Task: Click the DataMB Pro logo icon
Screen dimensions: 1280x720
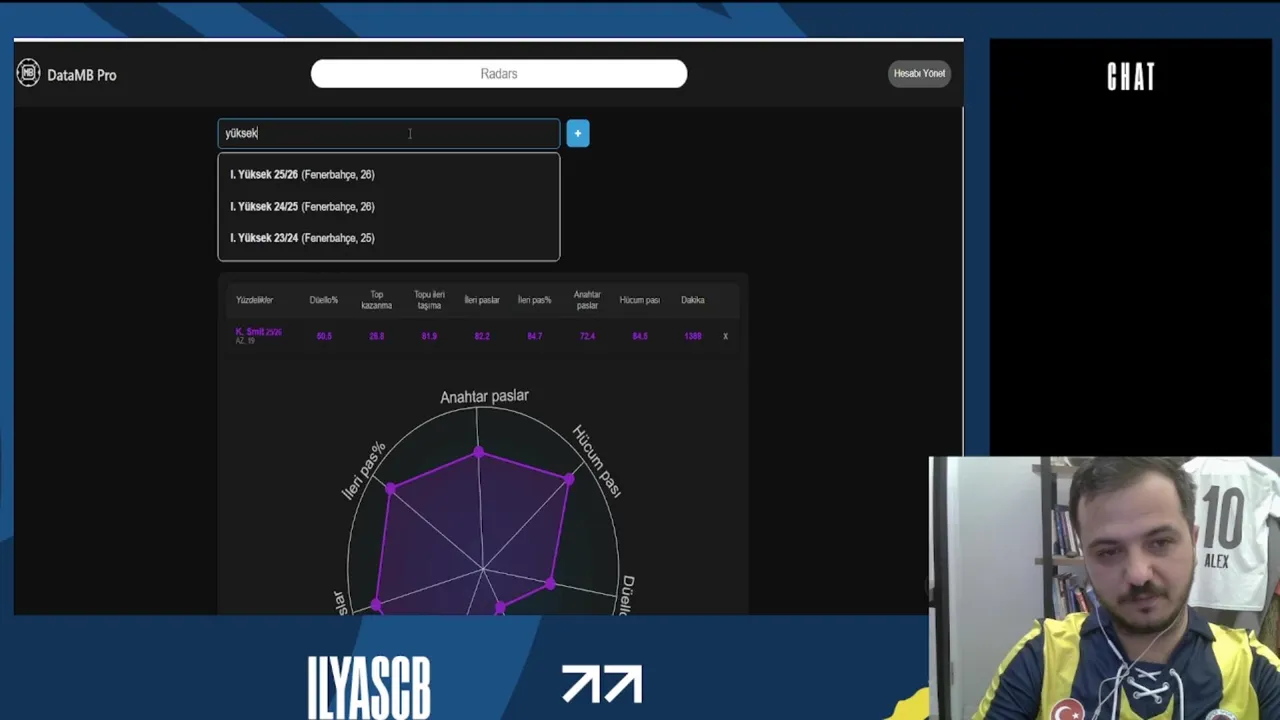Action: click(28, 73)
